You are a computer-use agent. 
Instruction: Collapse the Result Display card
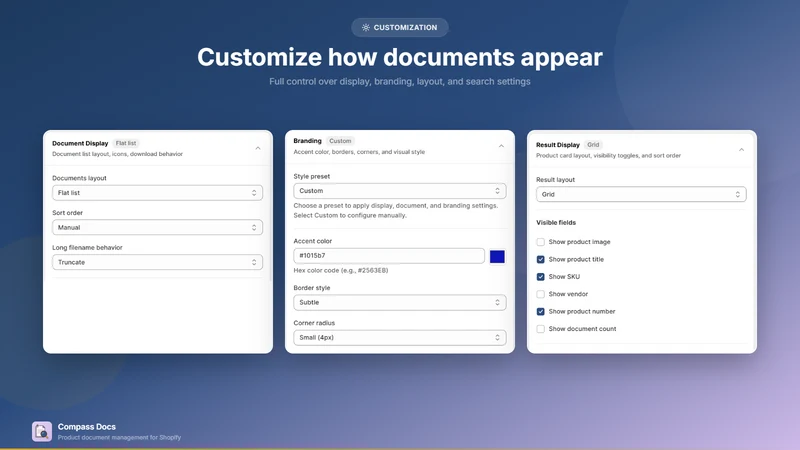(741, 150)
